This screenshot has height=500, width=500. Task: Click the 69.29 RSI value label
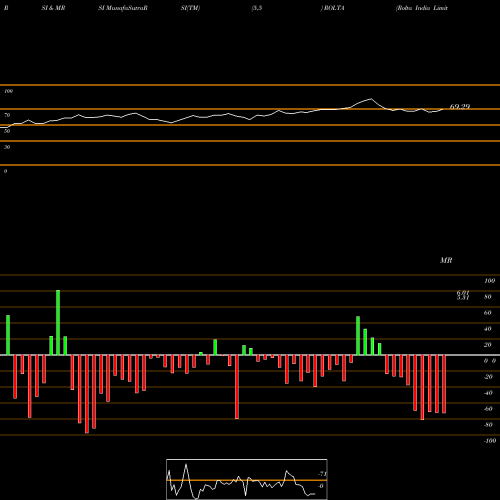(460, 107)
